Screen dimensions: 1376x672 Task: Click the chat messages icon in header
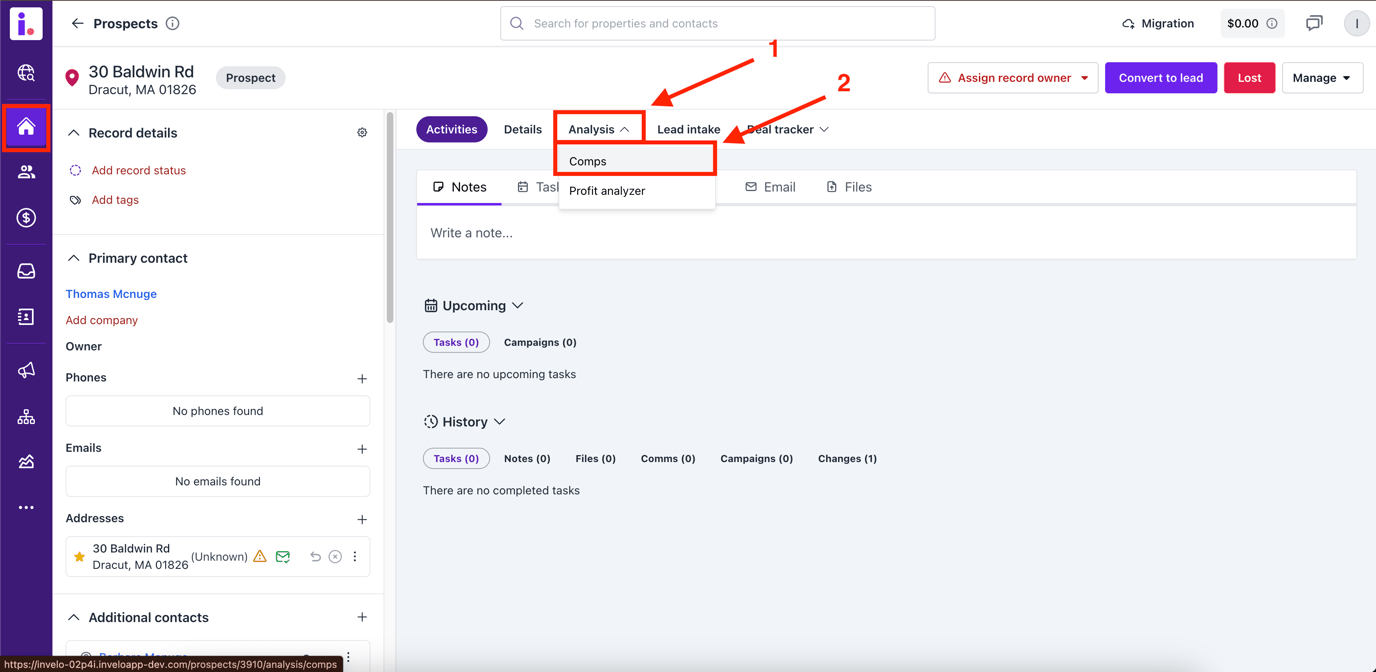(x=1314, y=23)
